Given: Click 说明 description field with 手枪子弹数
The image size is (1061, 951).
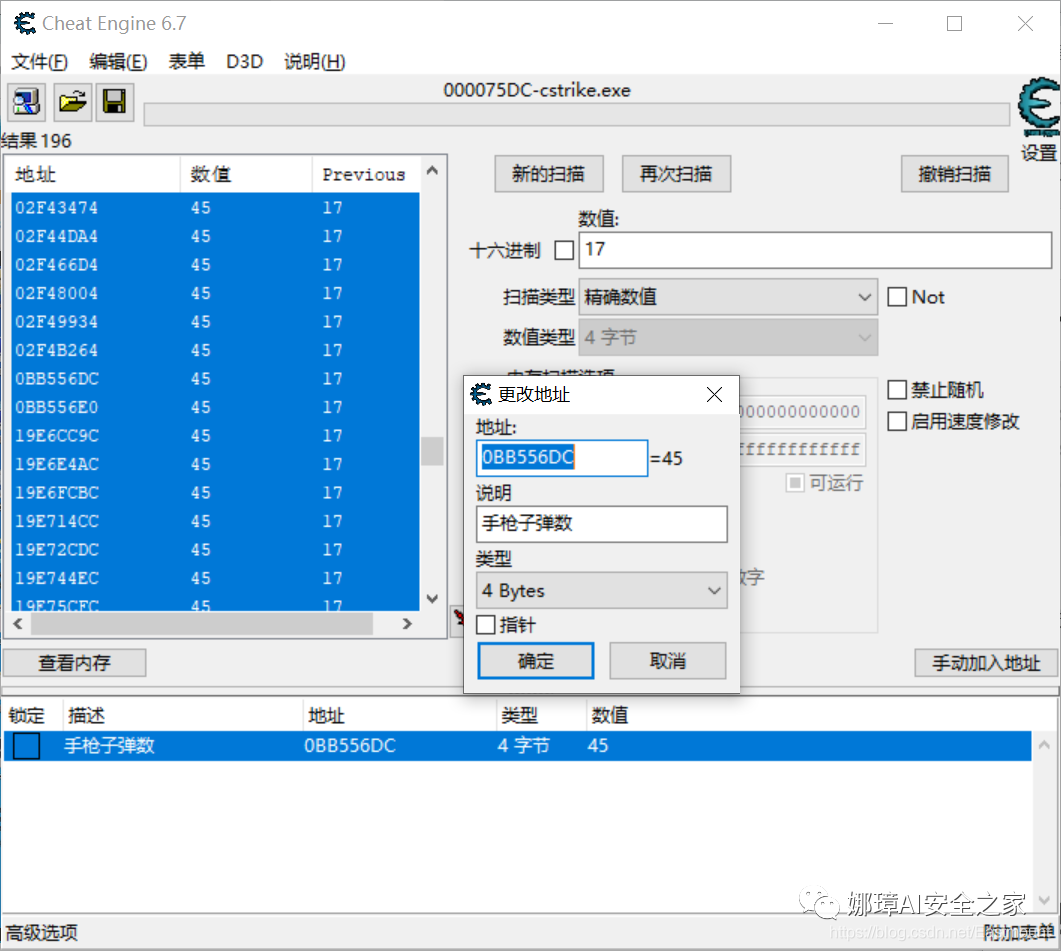Looking at the screenshot, I should point(602,524).
